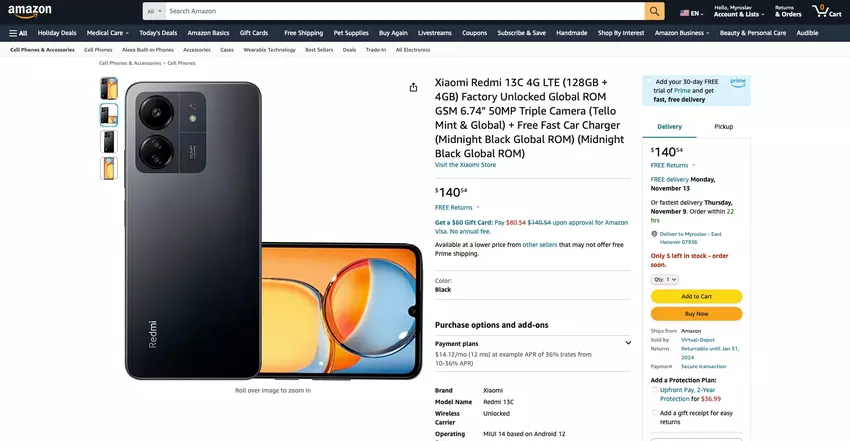Image resolution: width=850 pixels, height=441 pixels.
Task: Click the Search Amazon input field
Action: click(405, 11)
